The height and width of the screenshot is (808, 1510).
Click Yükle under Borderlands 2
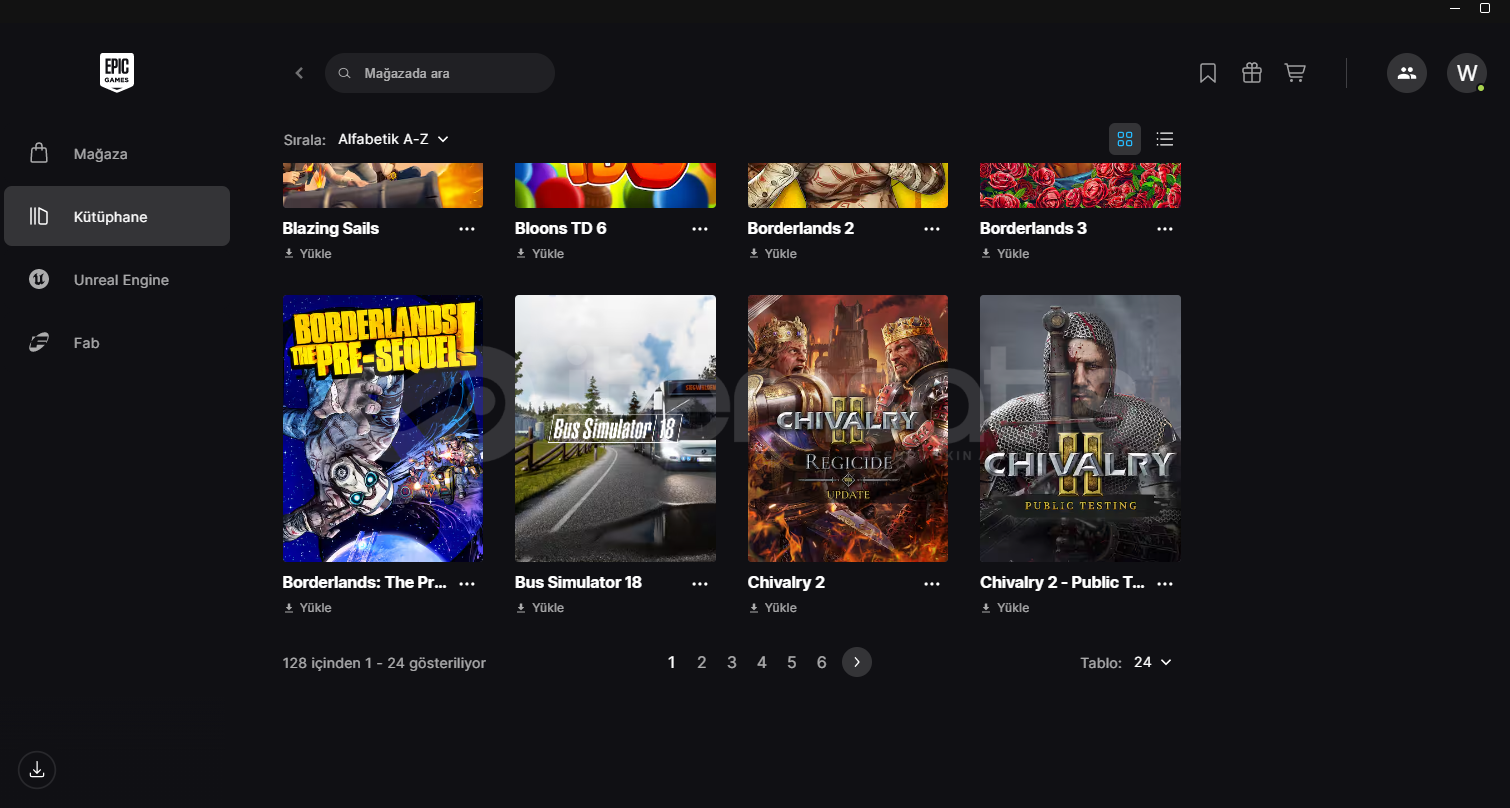[773, 254]
